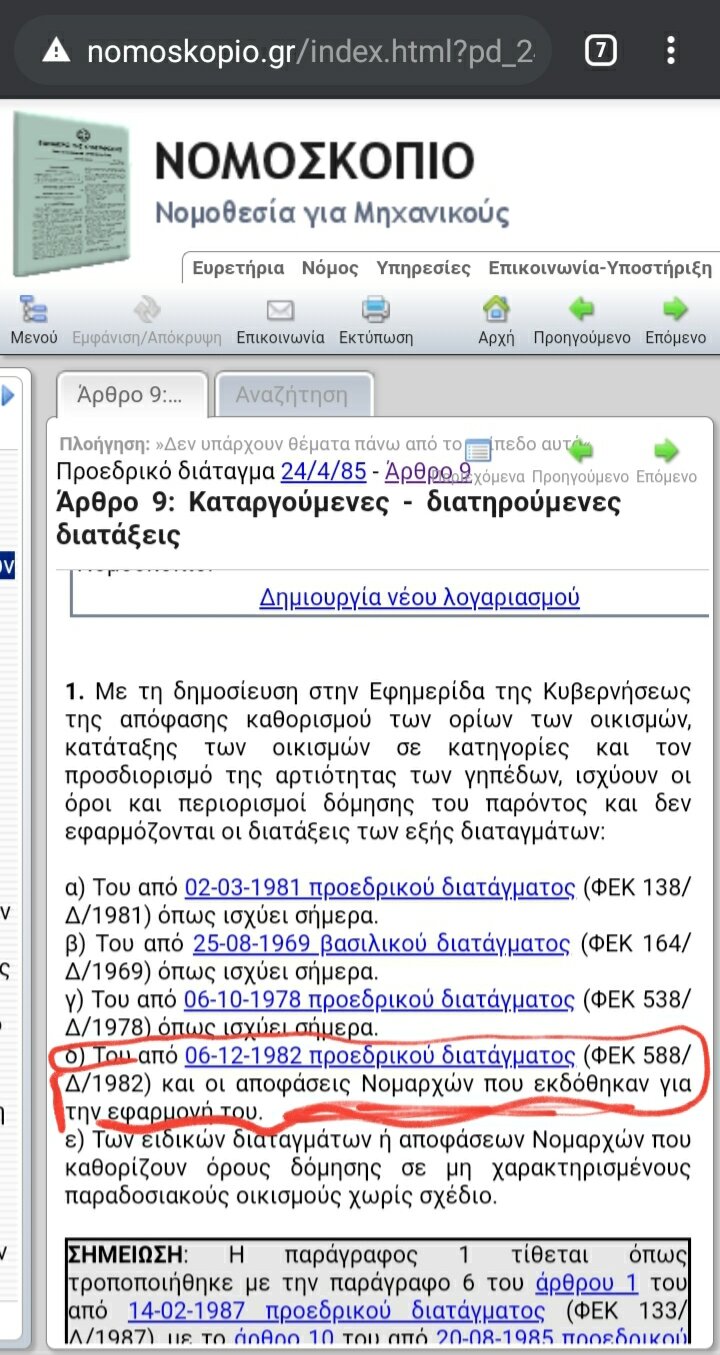This screenshot has width=720, height=1355.
Task: Open the 25-08-1969 βασιλικού διατάγματος link
Action: click(381, 943)
